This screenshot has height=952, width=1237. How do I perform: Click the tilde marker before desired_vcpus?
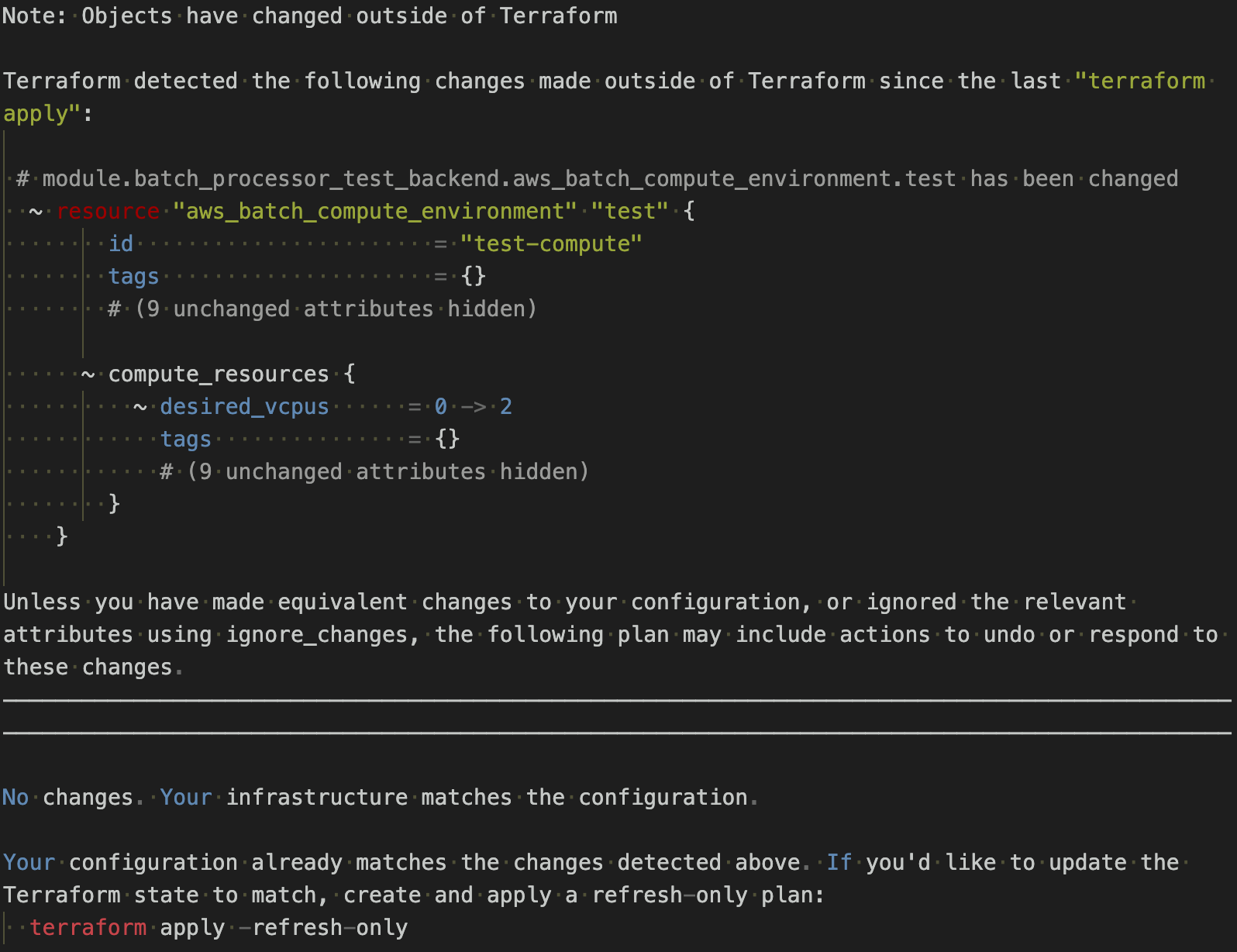pyautogui.click(x=140, y=406)
